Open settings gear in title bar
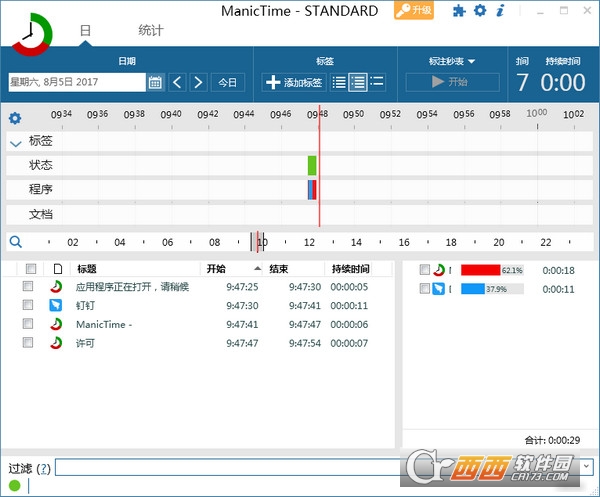This screenshot has width=600, height=497. (x=480, y=10)
